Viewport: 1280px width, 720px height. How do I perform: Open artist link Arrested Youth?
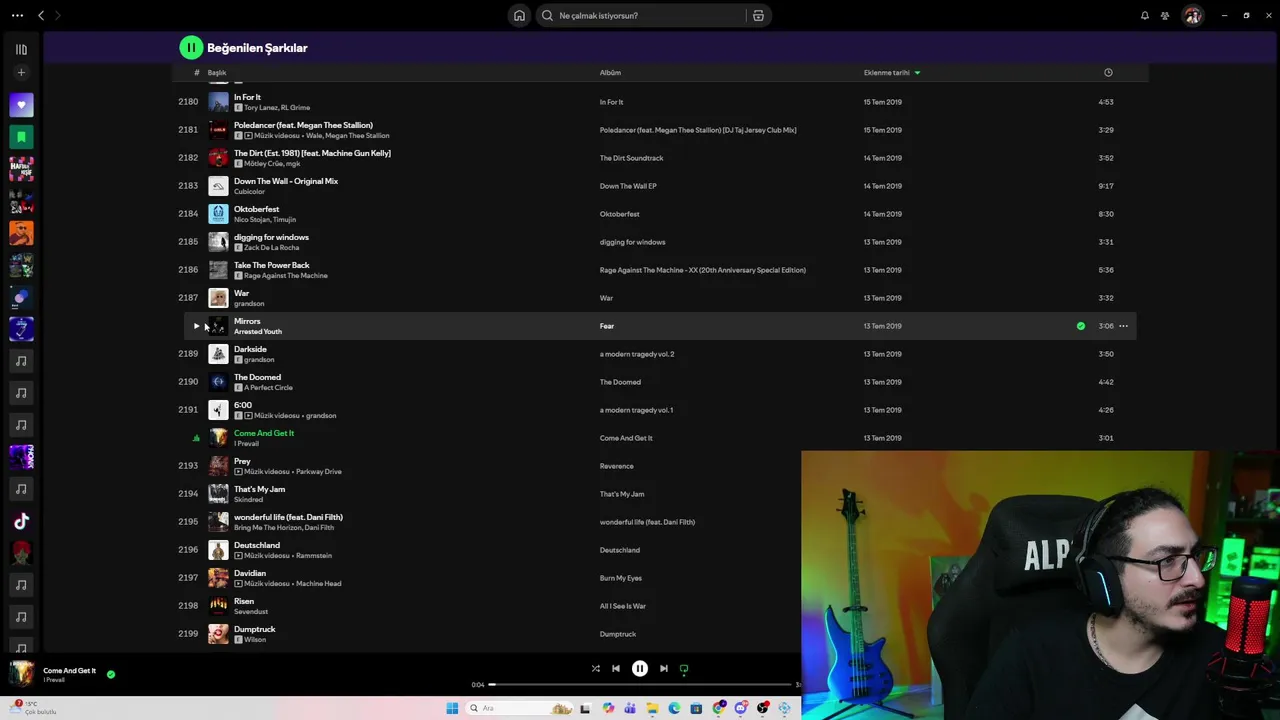[x=258, y=331]
